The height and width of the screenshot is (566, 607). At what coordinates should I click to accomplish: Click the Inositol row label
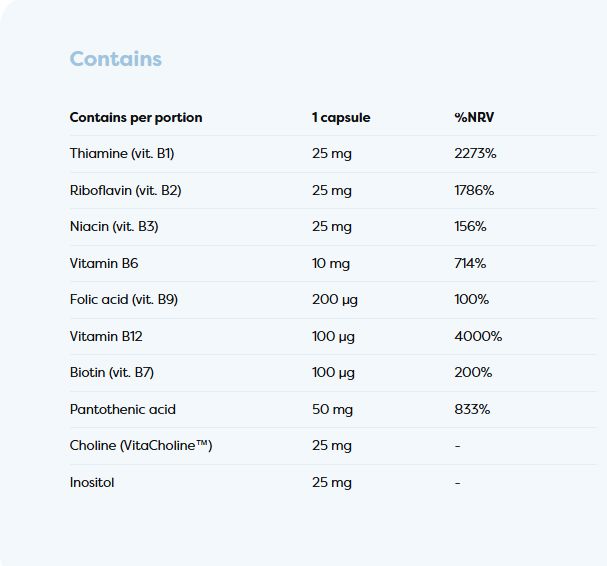pyautogui.click(x=92, y=483)
